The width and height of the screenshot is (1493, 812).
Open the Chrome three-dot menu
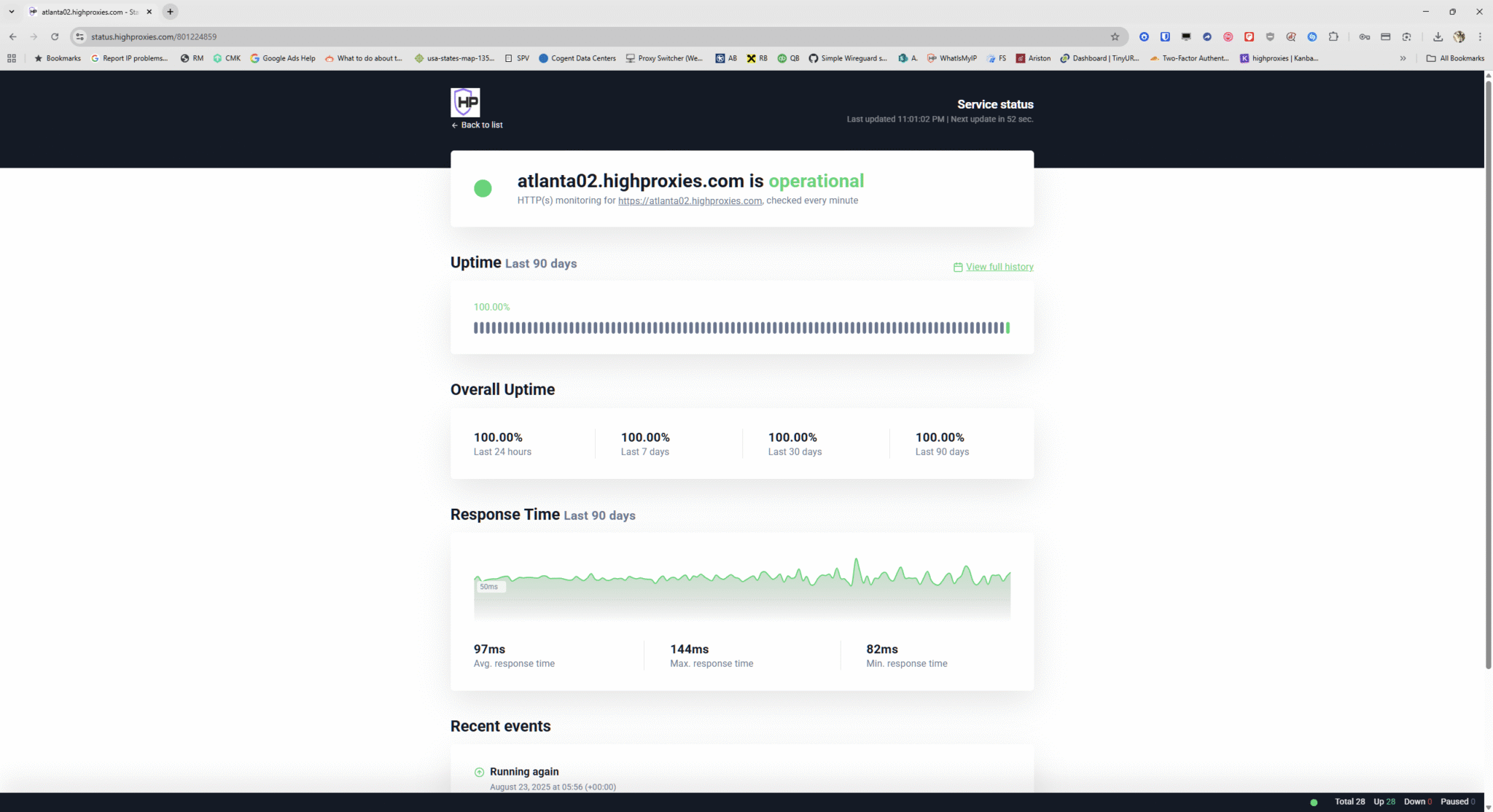click(x=1480, y=36)
